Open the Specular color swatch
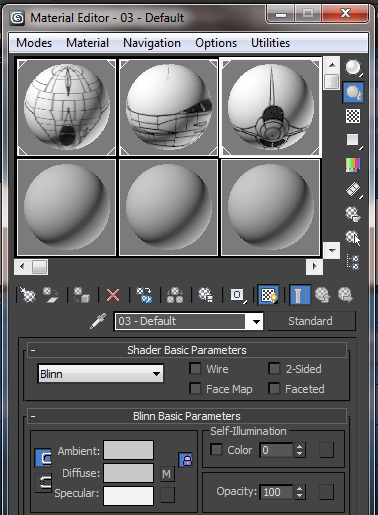 point(129,496)
